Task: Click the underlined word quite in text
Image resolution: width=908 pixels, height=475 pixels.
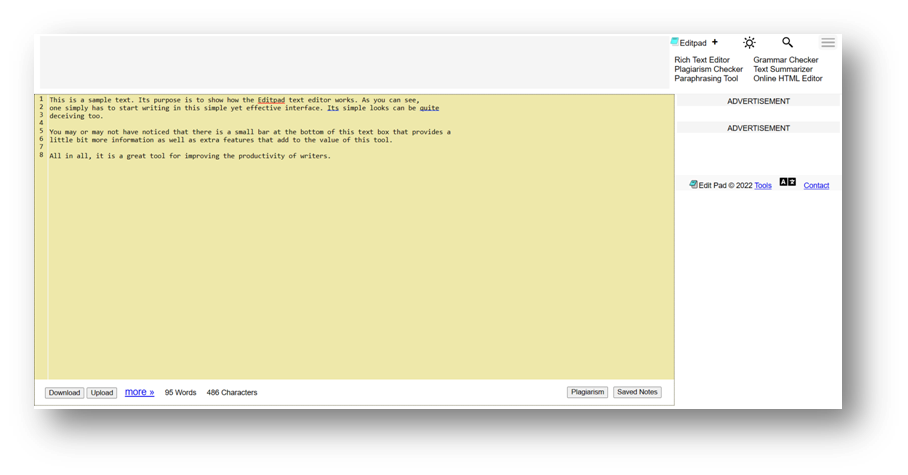Action: [429, 108]
